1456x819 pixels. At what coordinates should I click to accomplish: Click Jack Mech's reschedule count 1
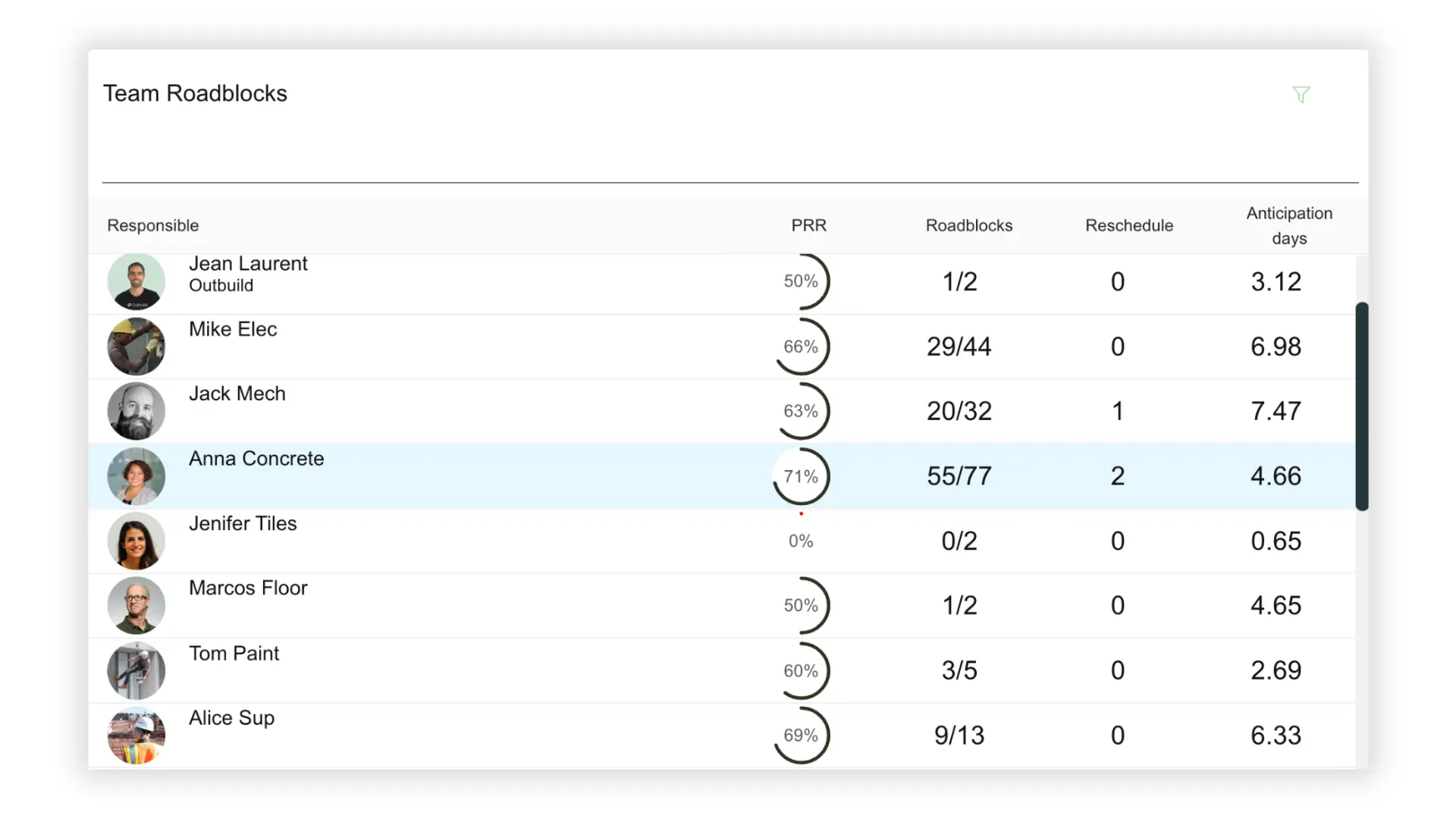point(1118,411)
